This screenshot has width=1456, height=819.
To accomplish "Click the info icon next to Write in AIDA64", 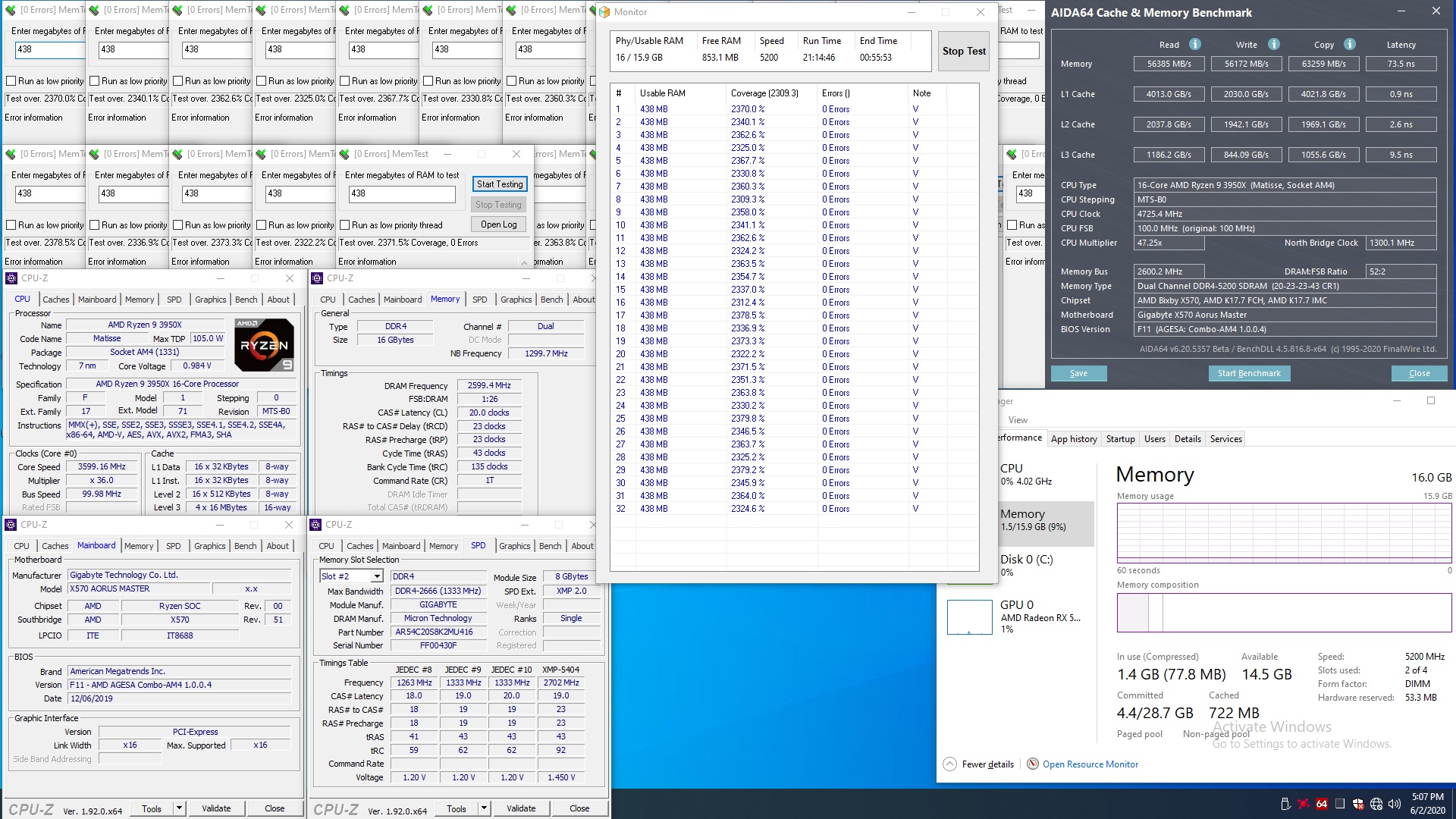I will [x=1274, y=44].
